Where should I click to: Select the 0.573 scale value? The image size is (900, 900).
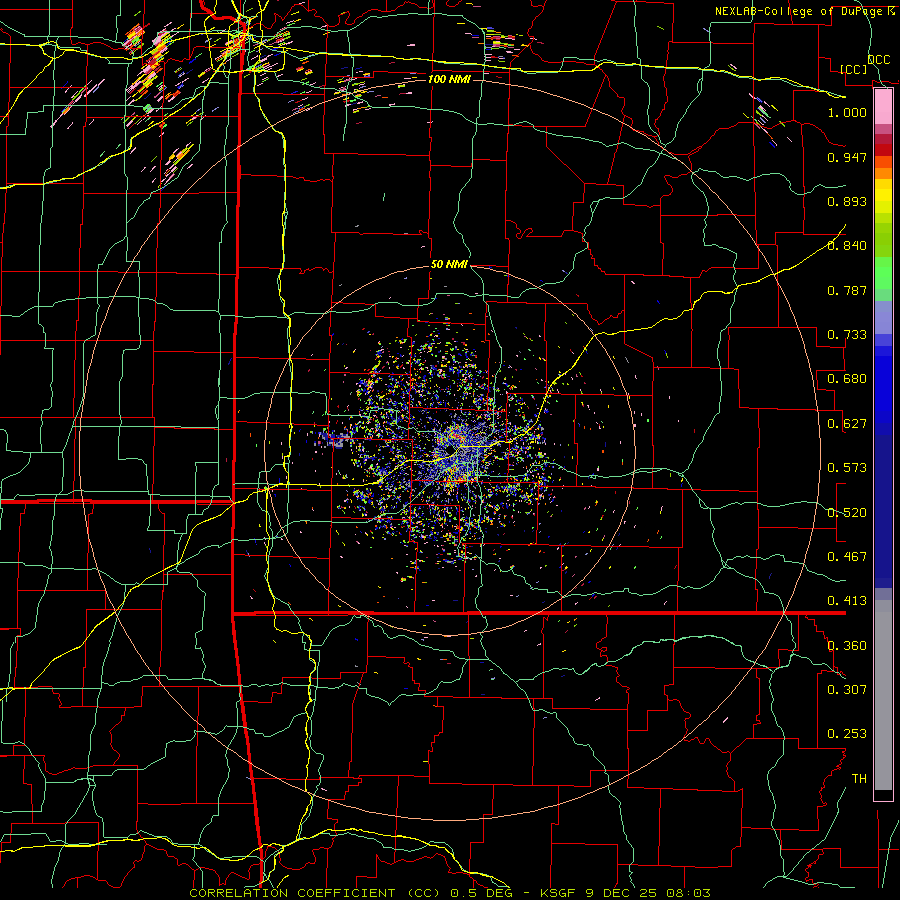click(847, 467)
